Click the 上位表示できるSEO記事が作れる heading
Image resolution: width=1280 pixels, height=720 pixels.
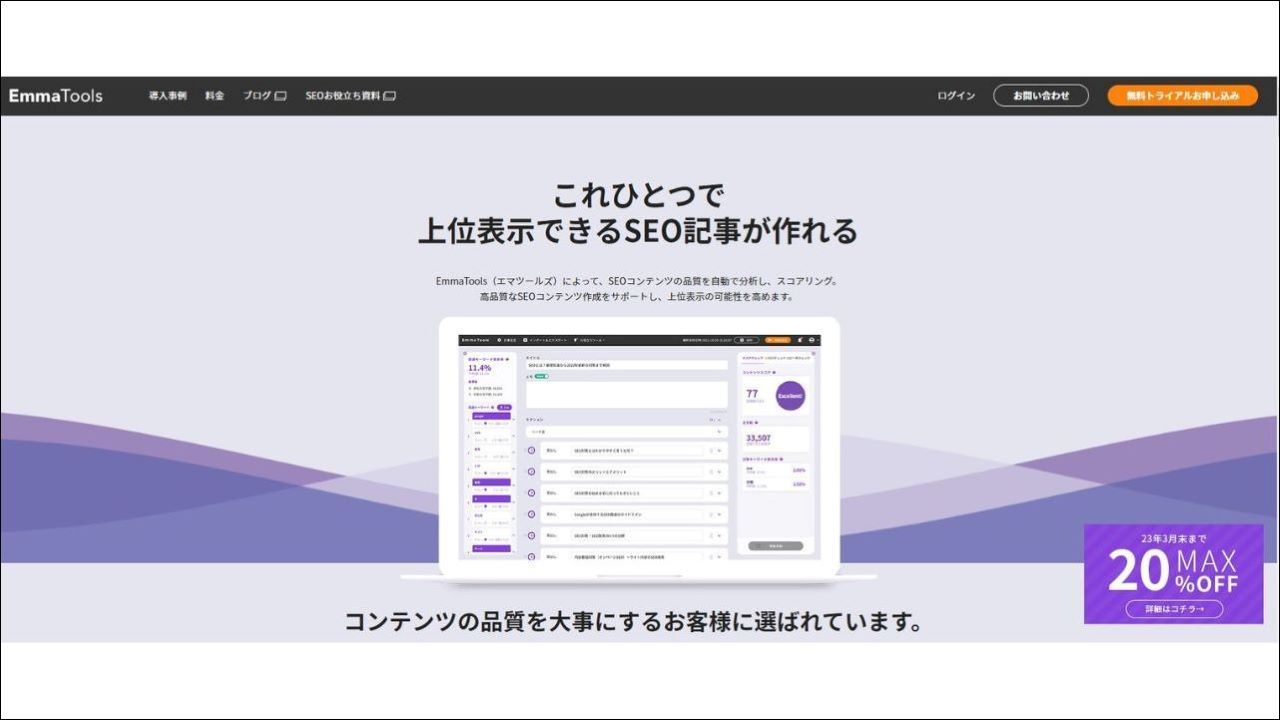pos(638,231)
